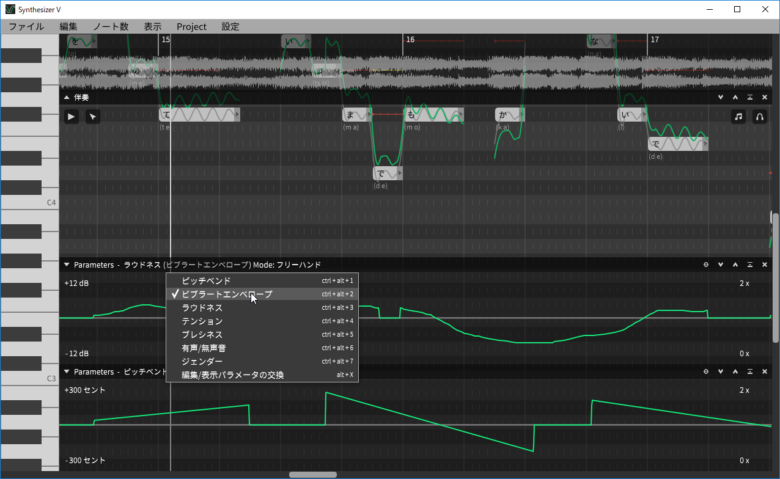This screenshot has height=479, width=780.
Task: Click measure marker 16 in the ruler
Action: (410, 39)
